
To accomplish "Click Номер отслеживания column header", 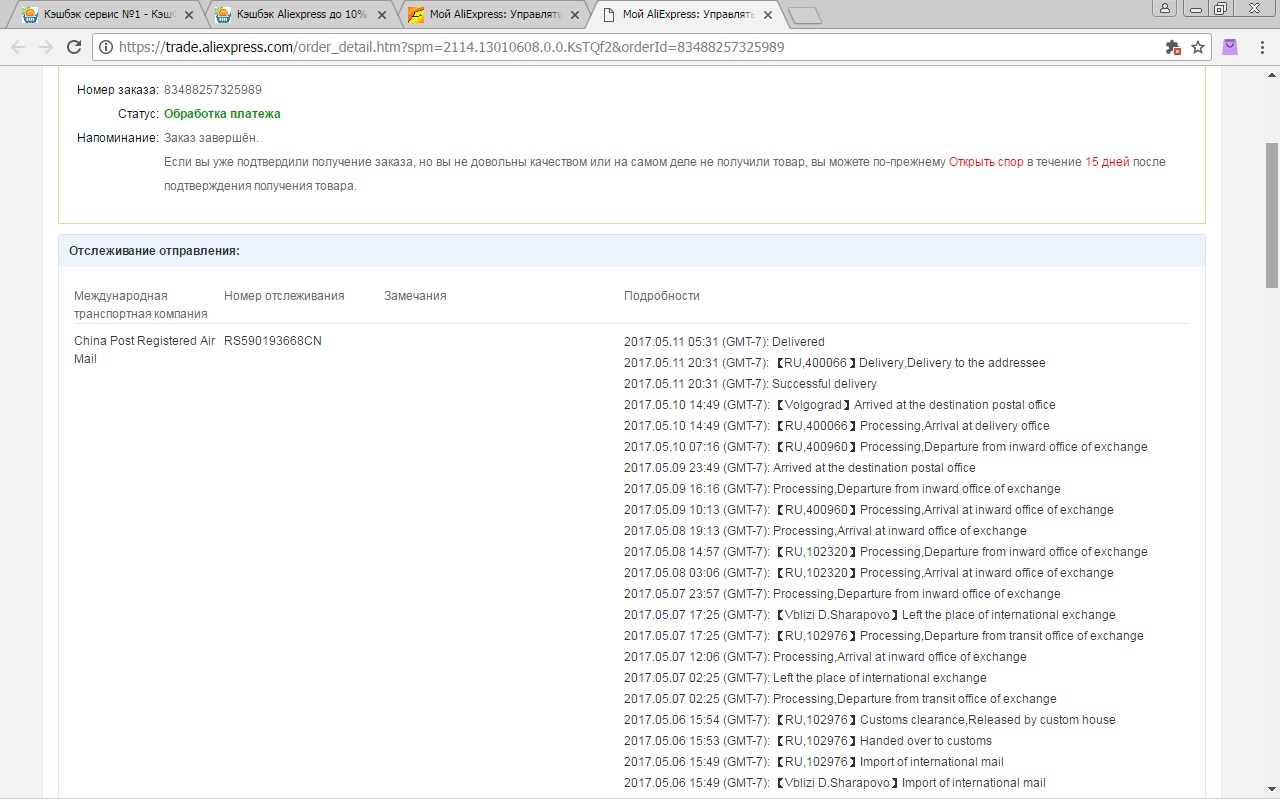I will click(x=284, y=296).
